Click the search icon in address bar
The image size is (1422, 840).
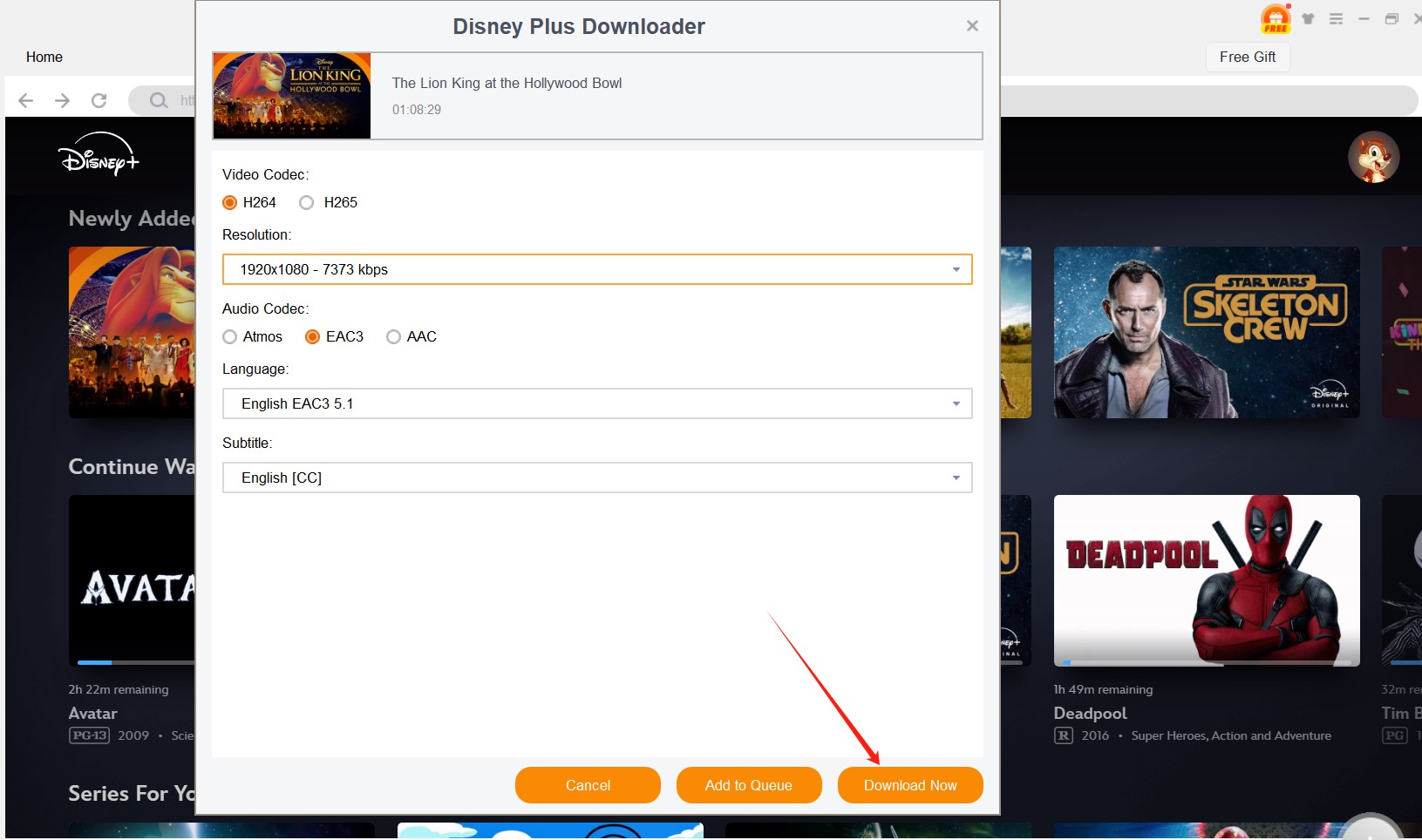(x=158, y=100)
